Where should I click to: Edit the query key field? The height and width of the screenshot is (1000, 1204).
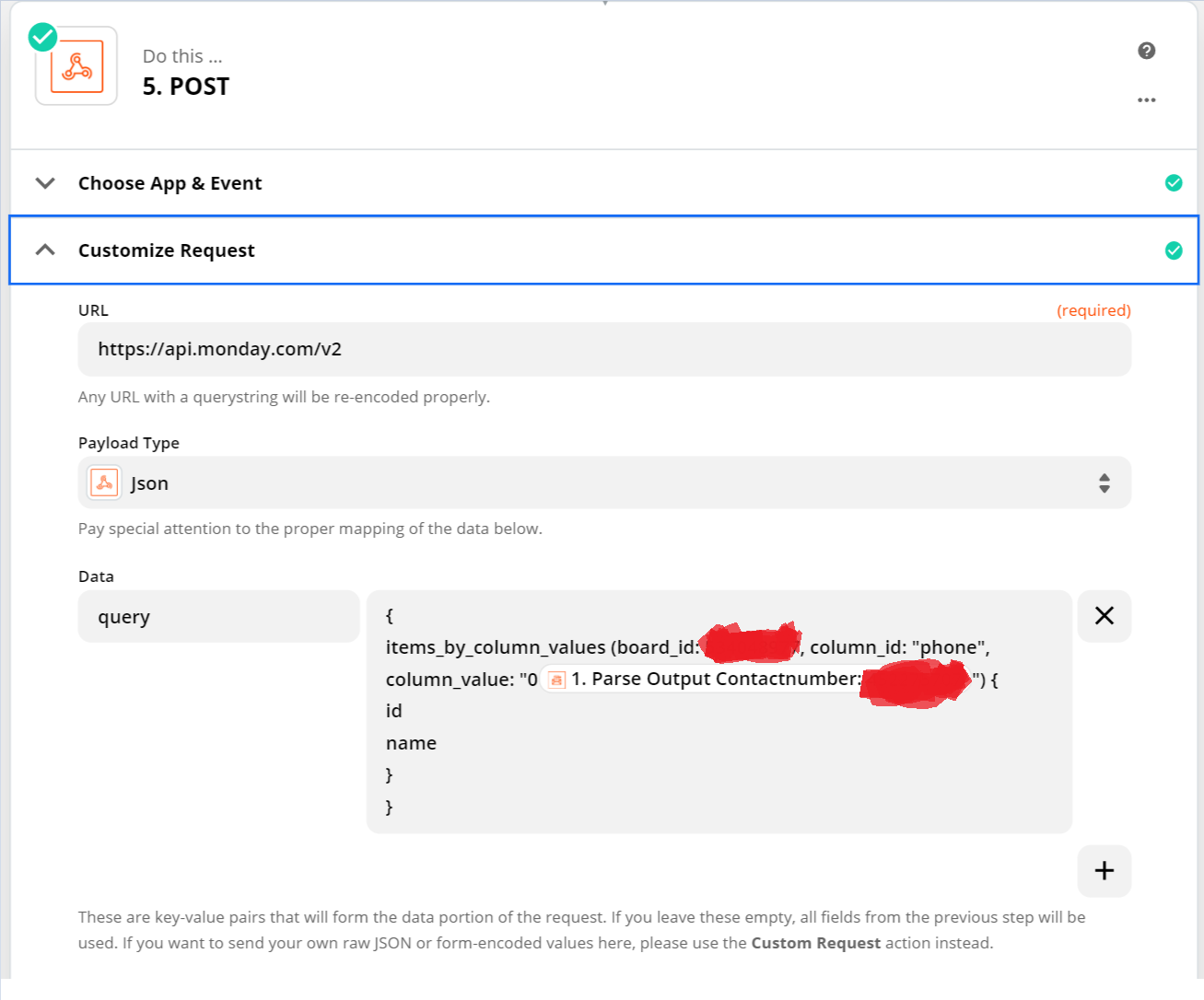coord(218,616)
